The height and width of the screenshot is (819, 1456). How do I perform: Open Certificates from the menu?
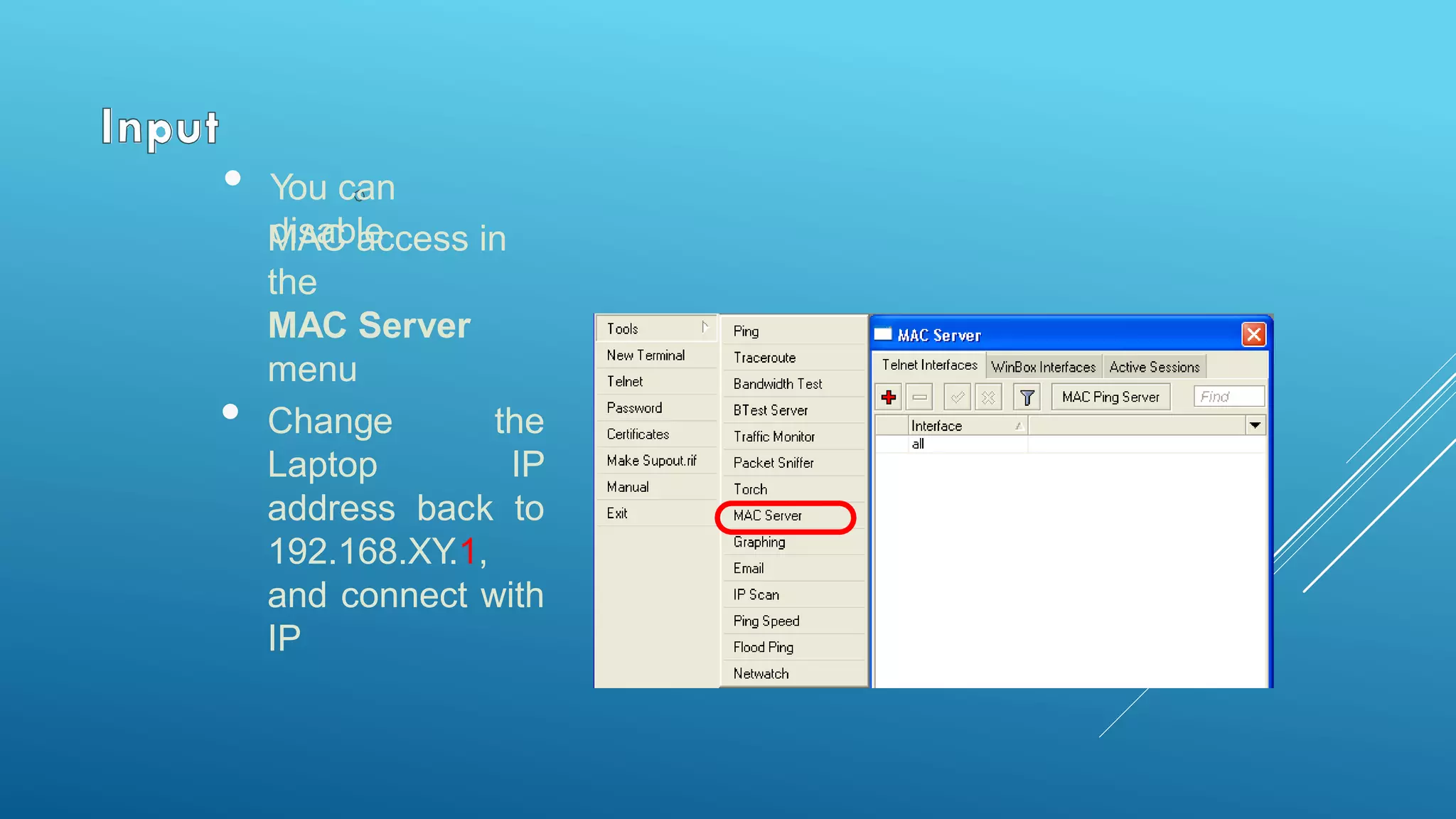[655, 434]
